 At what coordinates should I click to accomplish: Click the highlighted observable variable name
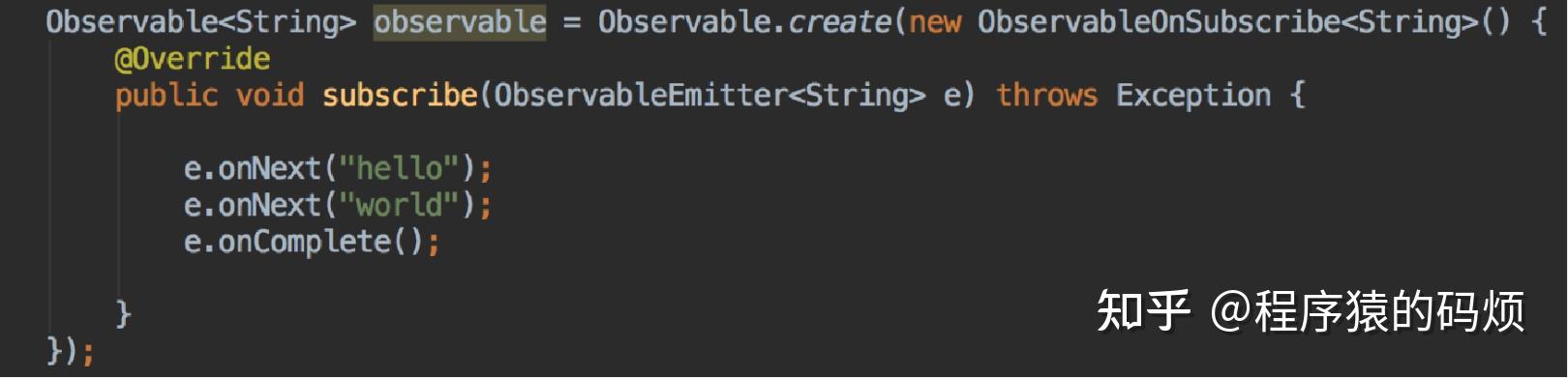click(x=460, y=21)
